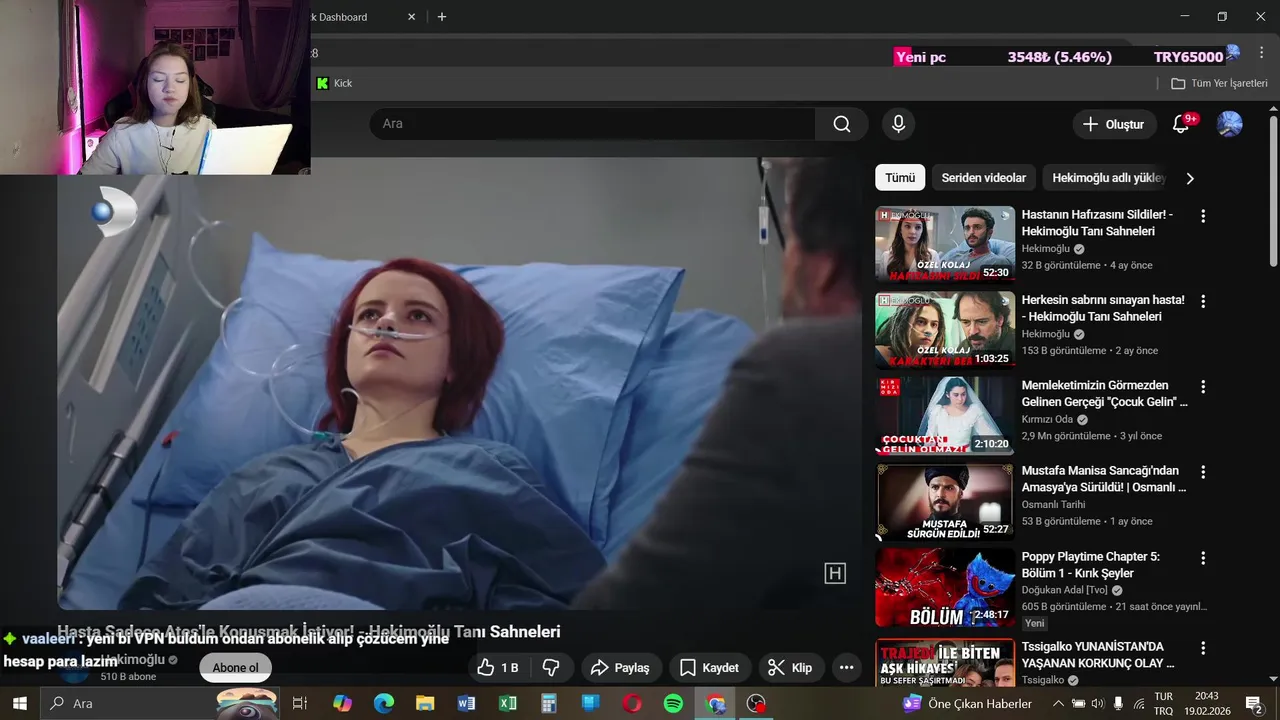
Task: Open Microsoft Word from taskbar
Action: pyautogui.click(x=466, y=703)
